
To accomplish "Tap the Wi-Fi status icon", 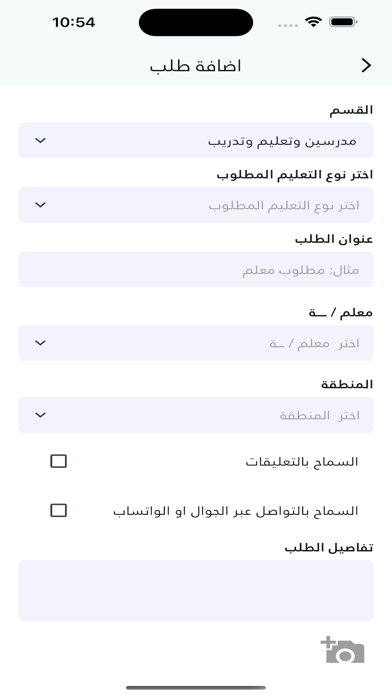I will point(313,22).
